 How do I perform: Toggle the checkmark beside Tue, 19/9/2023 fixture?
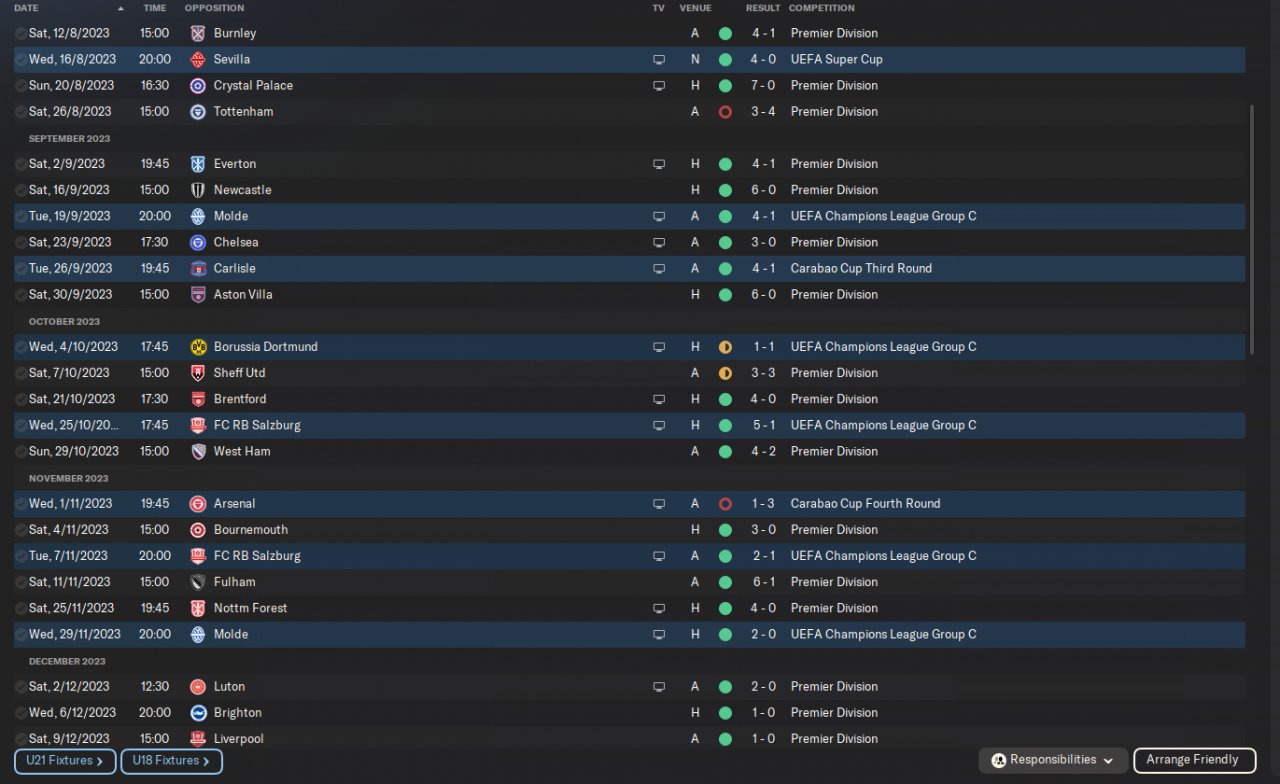(21, 216)
